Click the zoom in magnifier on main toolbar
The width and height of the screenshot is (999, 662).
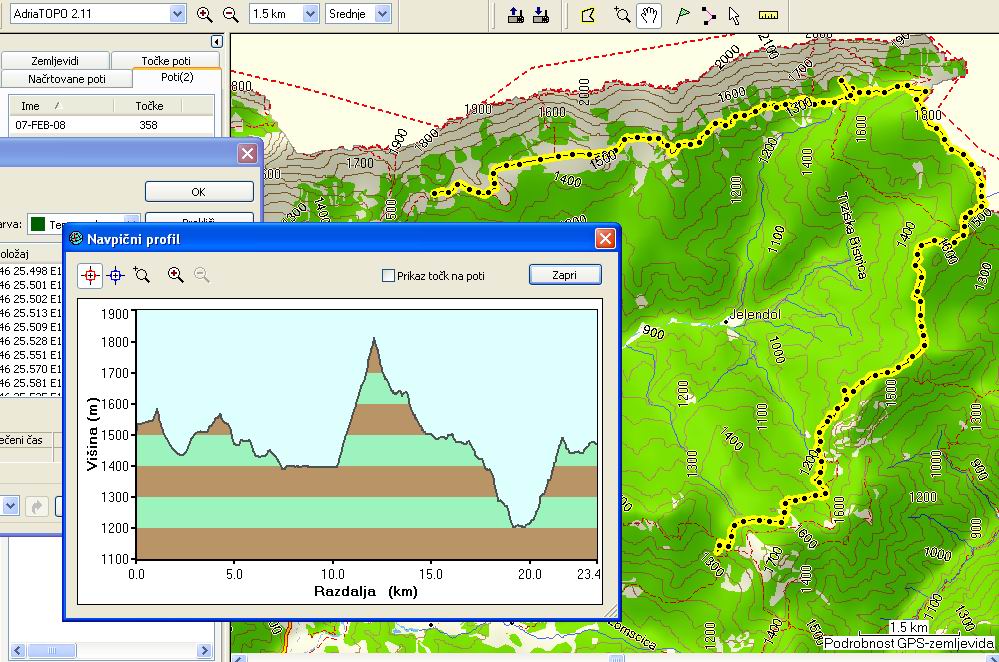[x=205, y=14]
